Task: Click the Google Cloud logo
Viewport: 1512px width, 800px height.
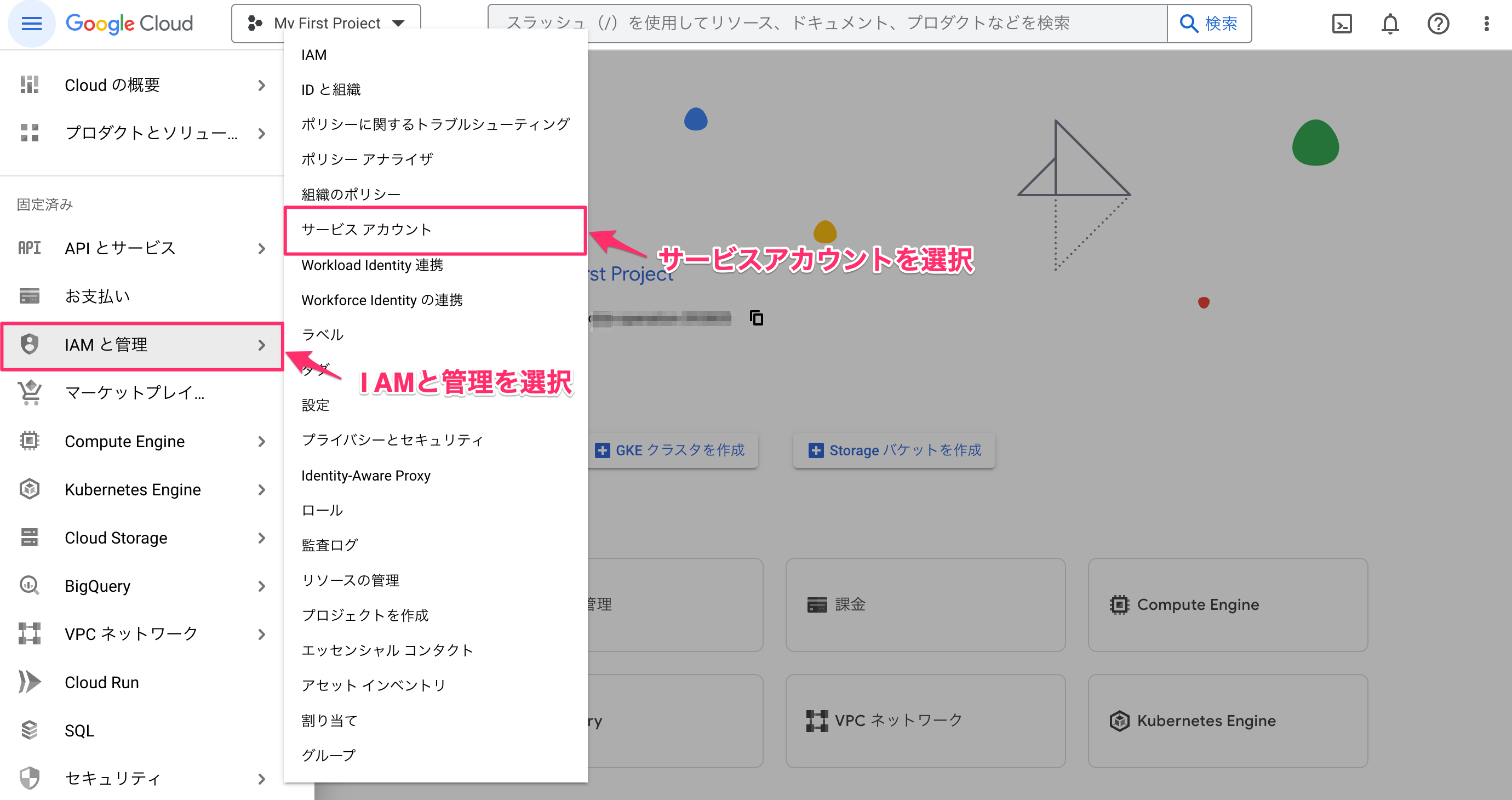Action: 129,24
